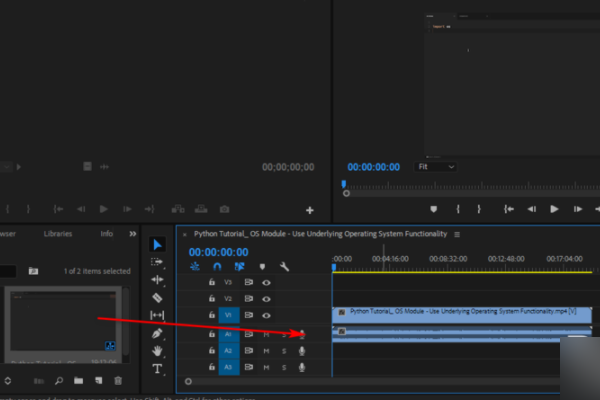Pick the Track Select Forward tool
Image resolution: width=600 pixels, height=400 pixels.
(x=157, y=262)
